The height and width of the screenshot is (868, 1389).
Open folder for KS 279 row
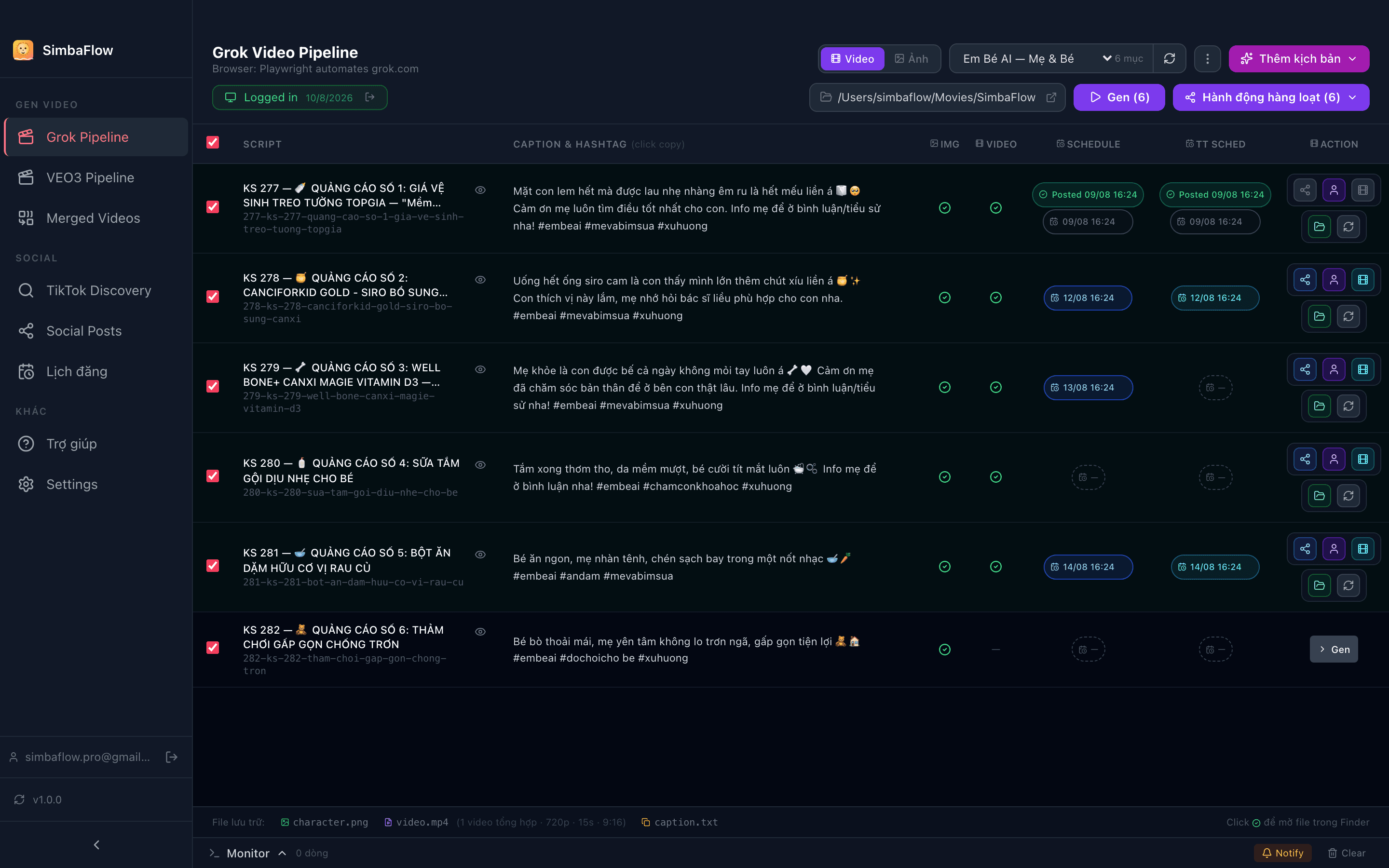[1319, 406]
